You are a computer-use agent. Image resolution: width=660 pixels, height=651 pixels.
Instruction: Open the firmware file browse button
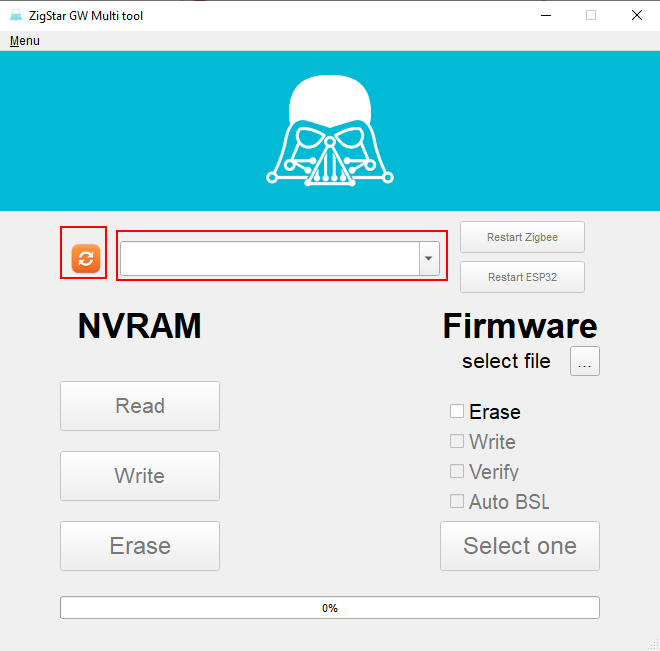(585, 362)
